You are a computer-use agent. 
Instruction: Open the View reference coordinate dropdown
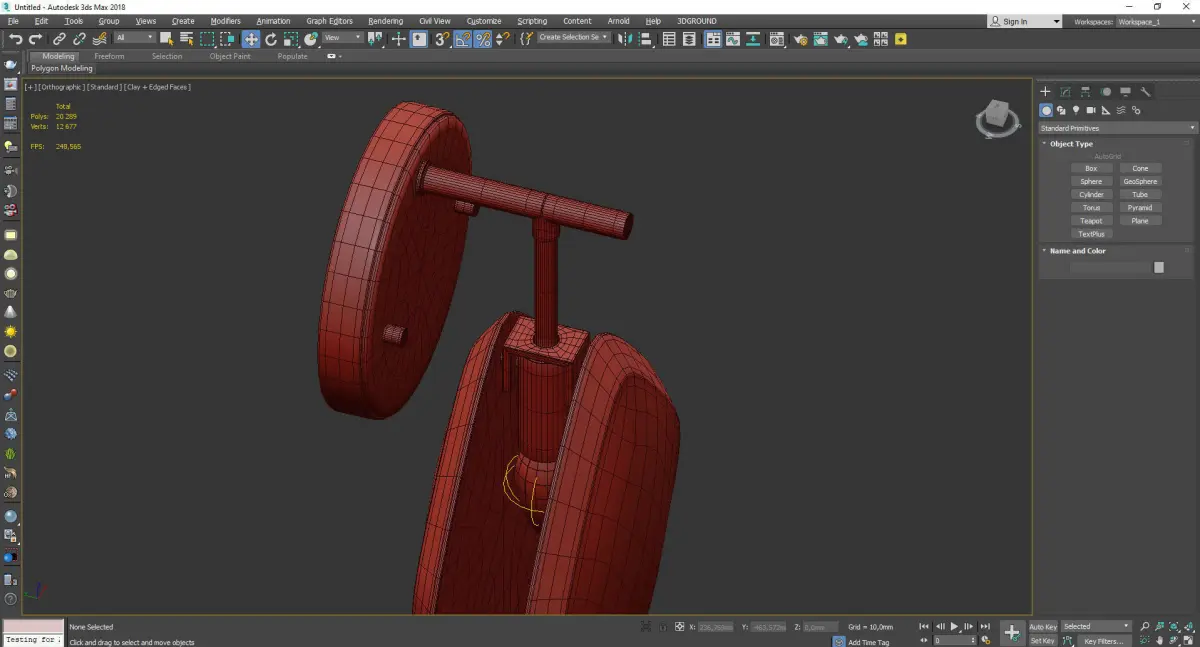(x=343, y=38)
